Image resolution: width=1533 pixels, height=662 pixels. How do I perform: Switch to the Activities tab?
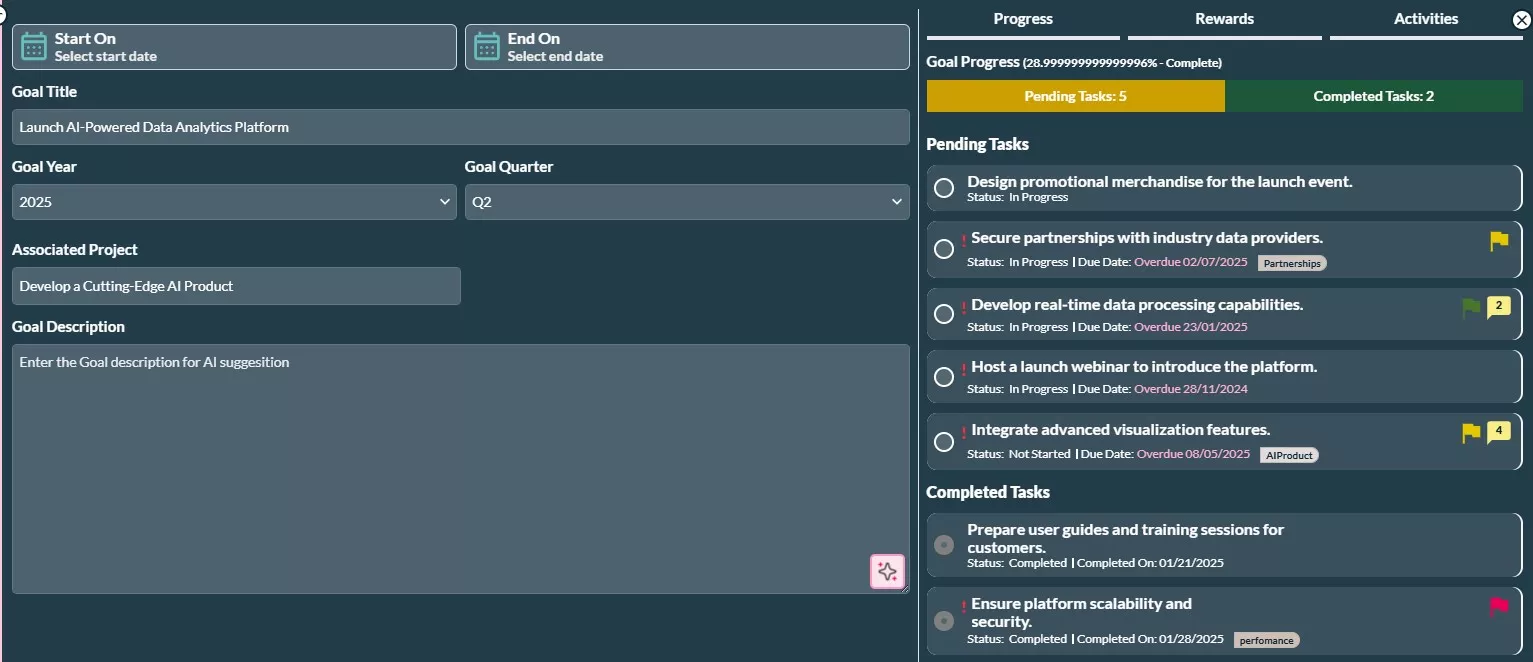click(1426, 20)
